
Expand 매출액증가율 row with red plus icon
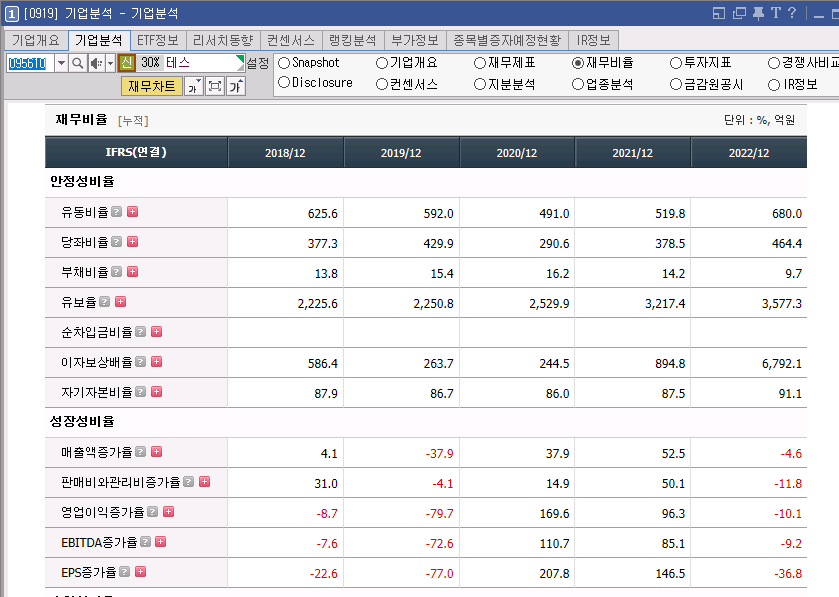(x=156, y=451)
